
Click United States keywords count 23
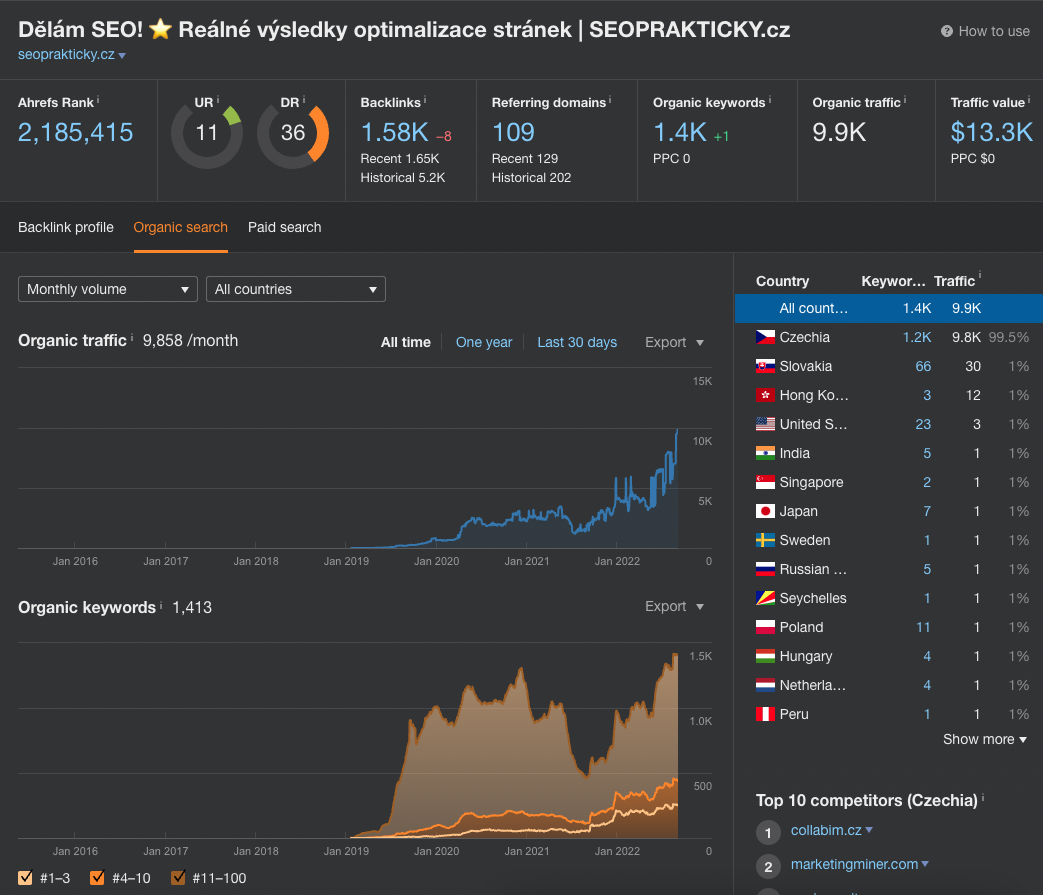point(923,424)
